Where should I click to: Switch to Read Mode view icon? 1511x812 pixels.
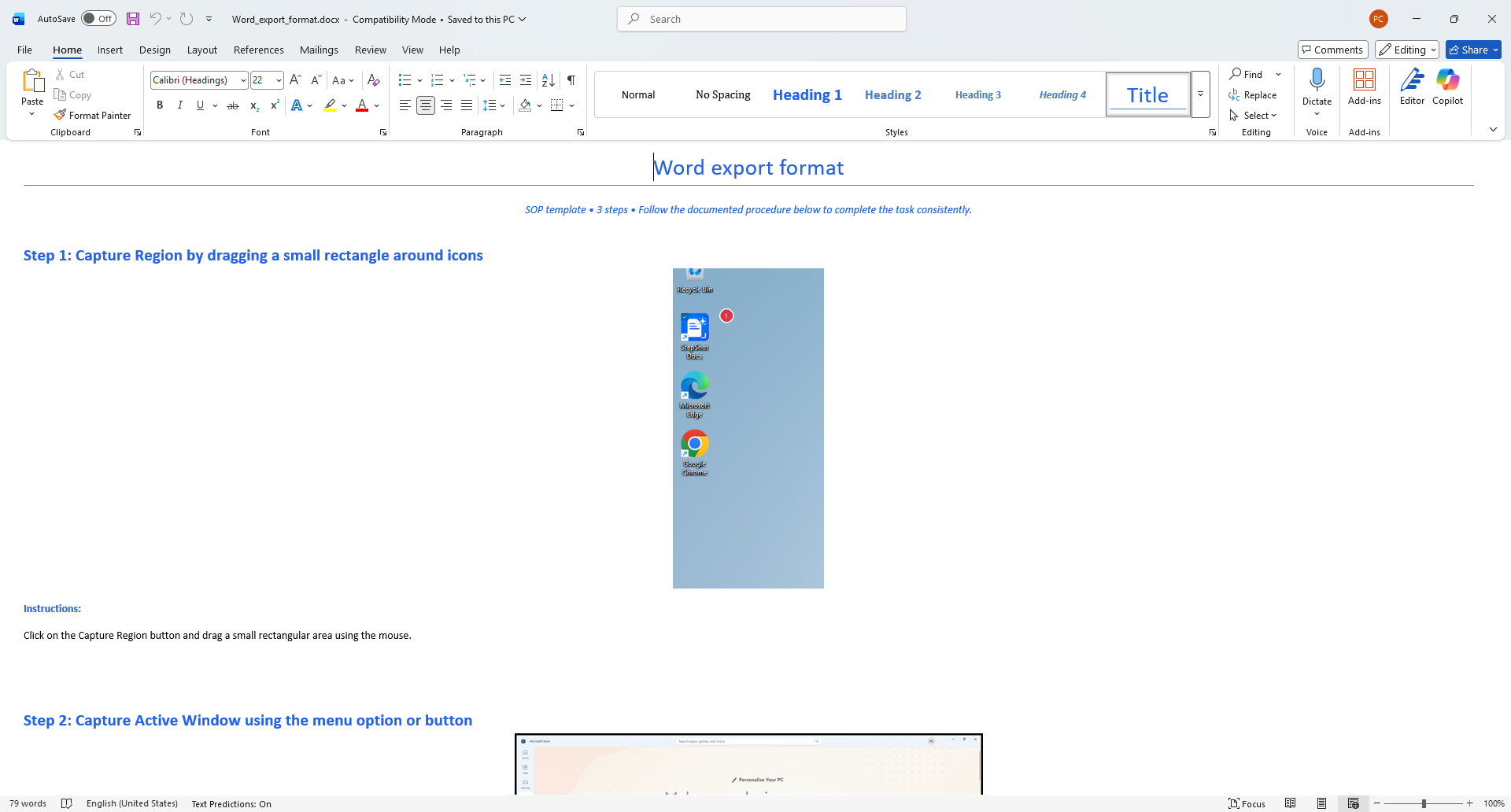pos(1291,803)
